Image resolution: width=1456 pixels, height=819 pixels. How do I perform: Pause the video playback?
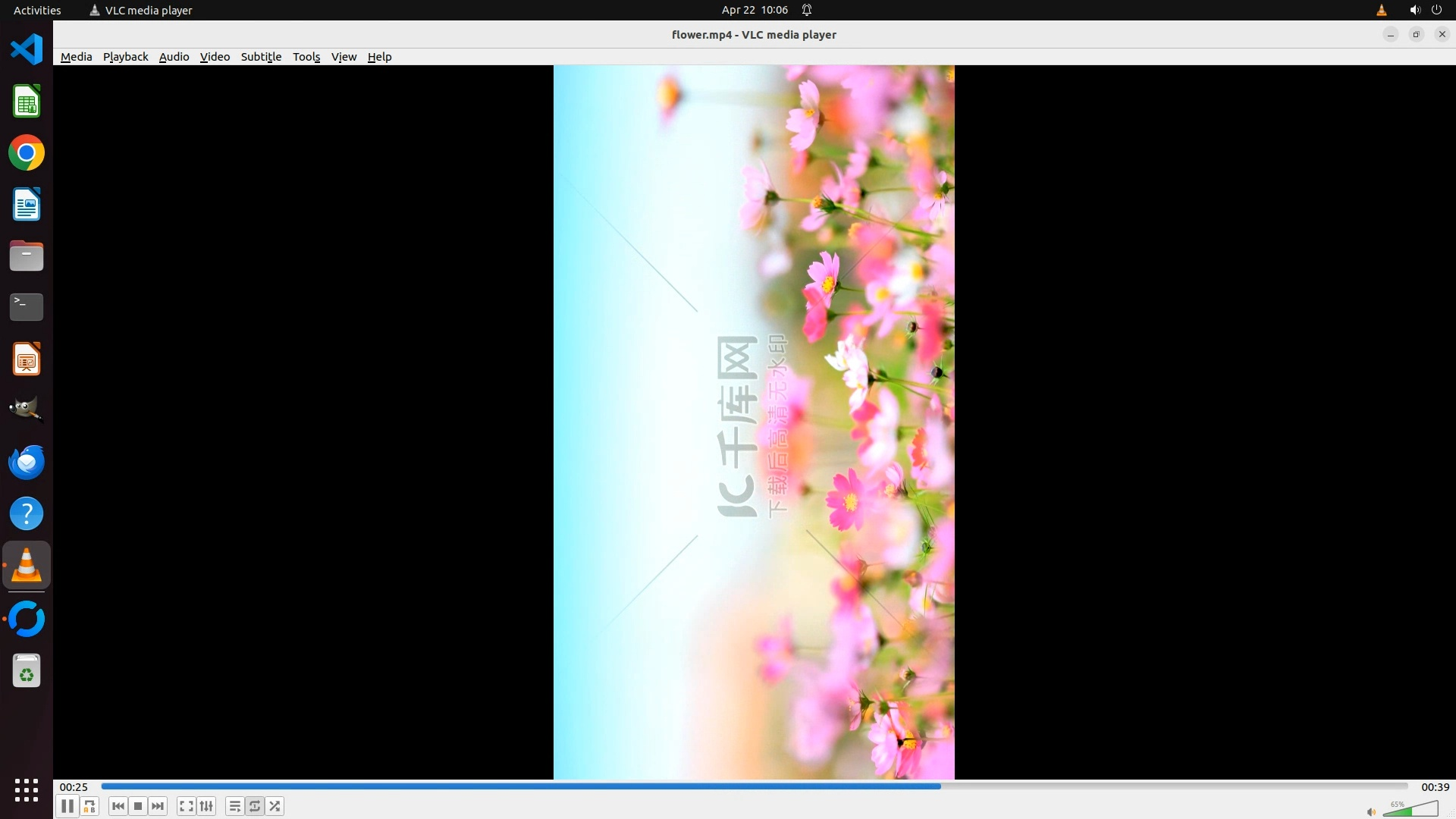click(67, 806)
